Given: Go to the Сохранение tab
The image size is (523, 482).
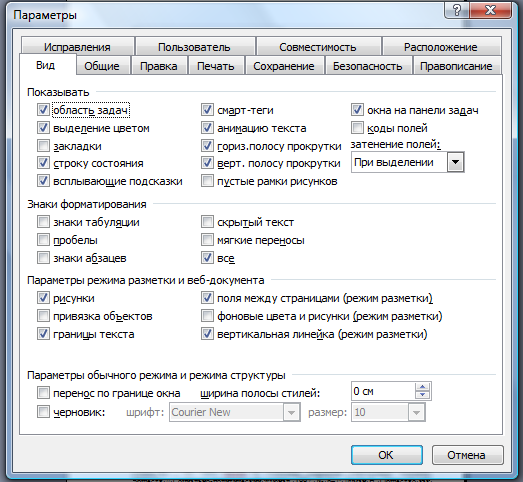Looking at the screenshot, I should pyautogui.click(x=284, y=66).
